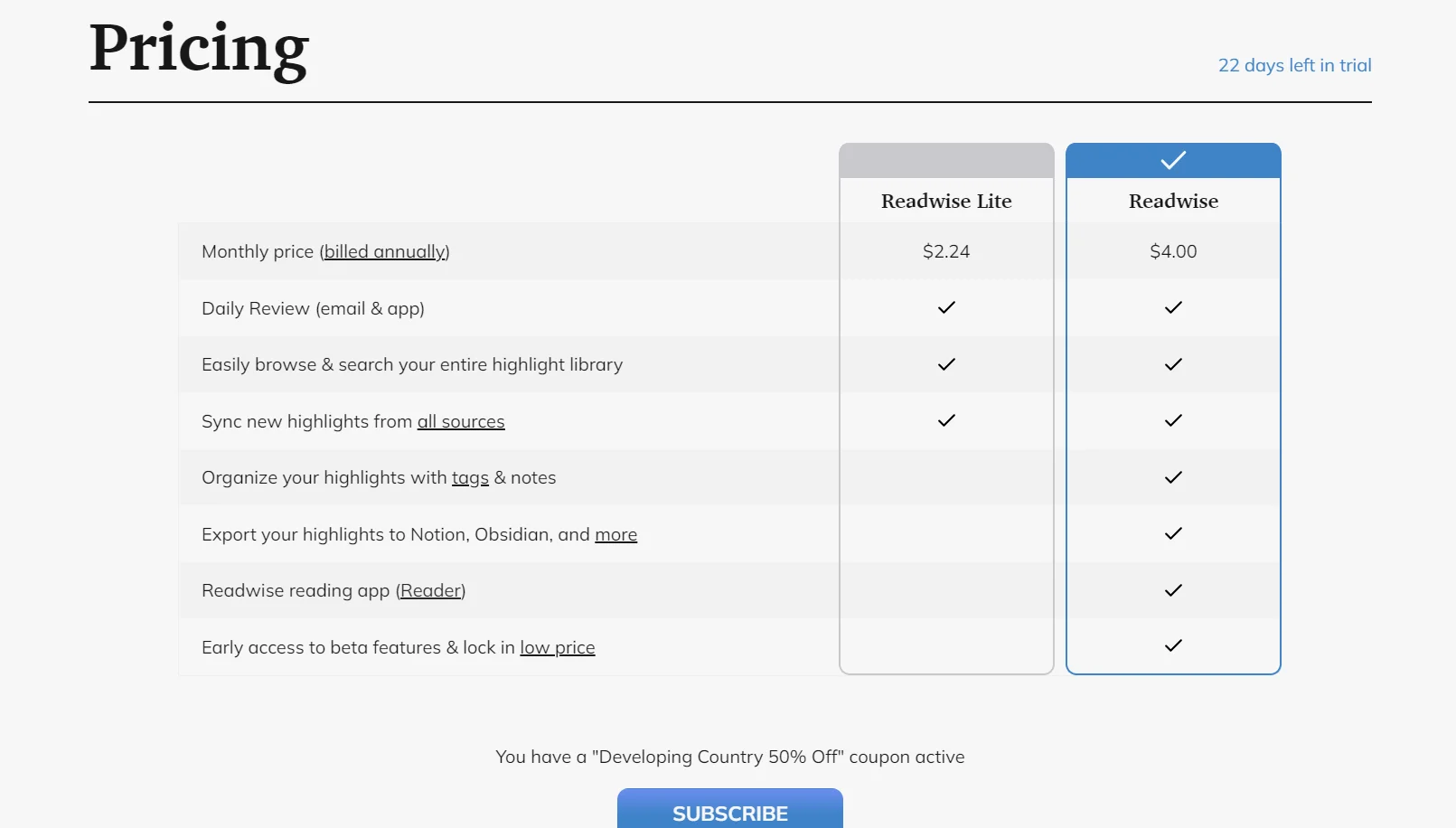This screenshot has height=828, width=1456.
Task: Open the "more" export options link
Action: (615, 534)
